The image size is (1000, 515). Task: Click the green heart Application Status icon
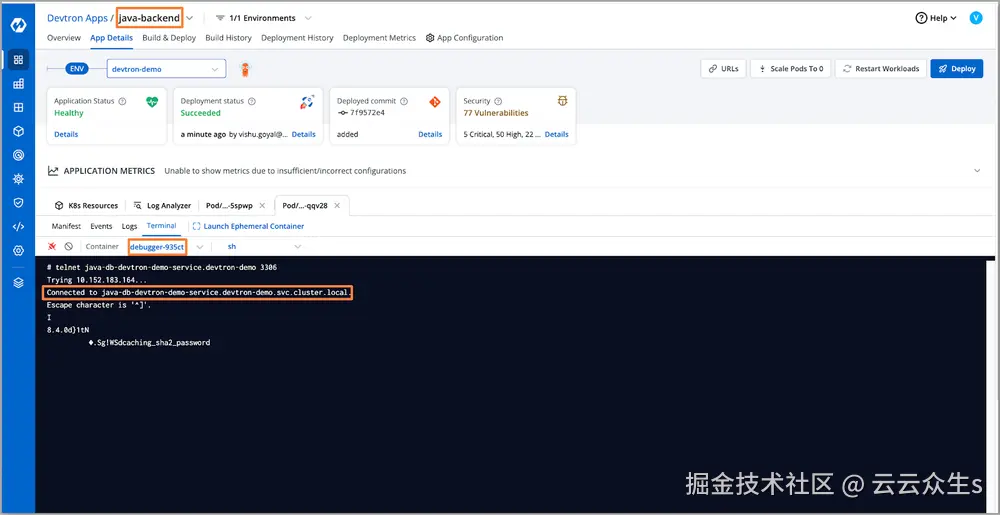tap(152, 102)
